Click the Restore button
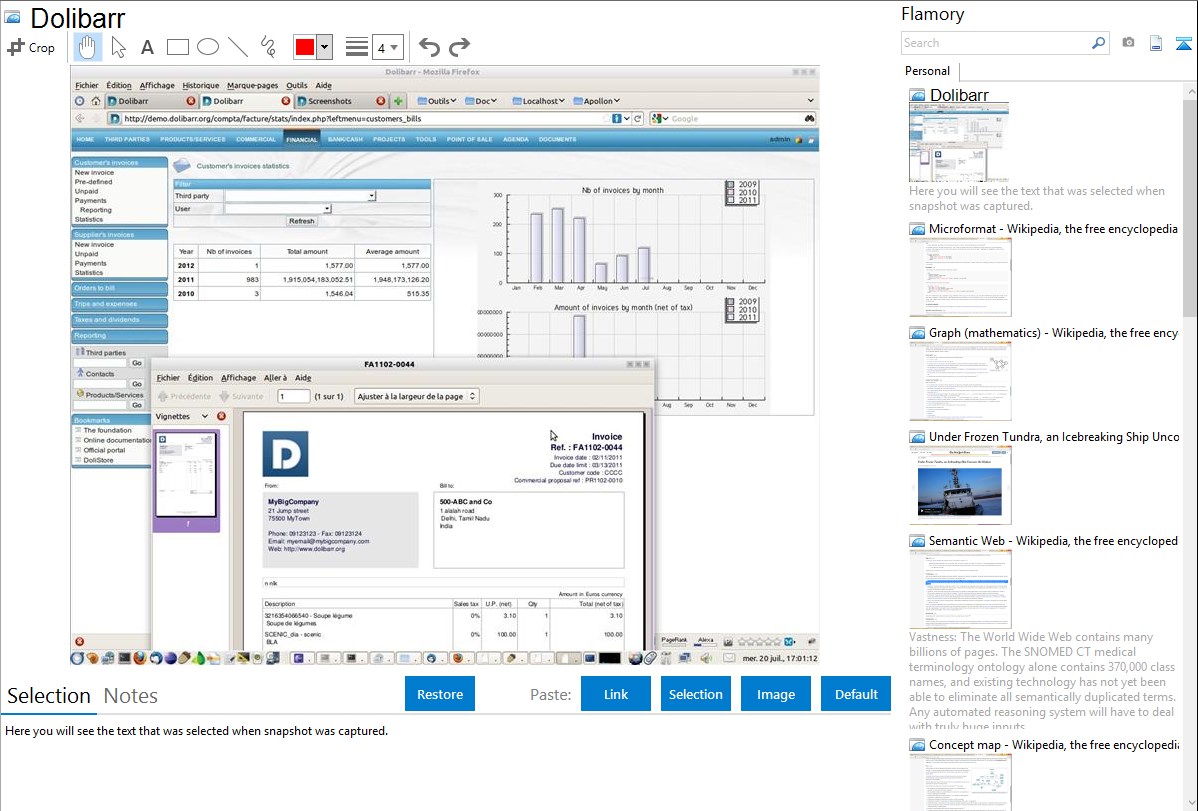Screen dimensions: 1198x811 point(440,694)
